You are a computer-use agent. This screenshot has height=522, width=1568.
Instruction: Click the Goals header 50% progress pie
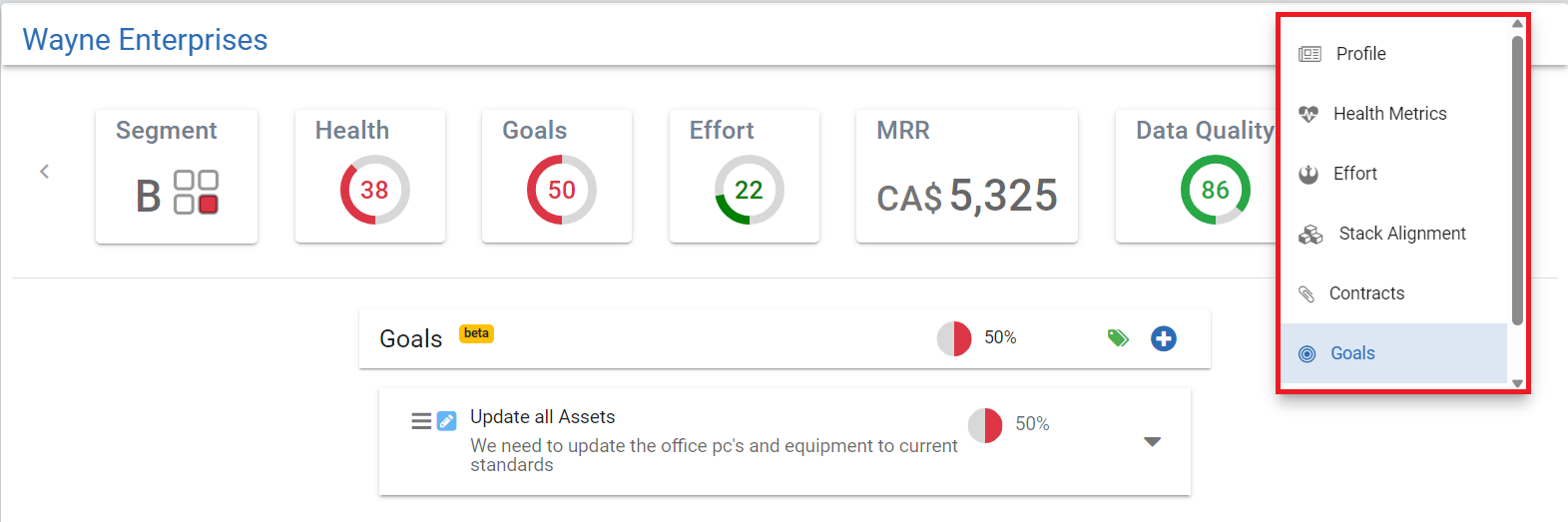(954, 338)
